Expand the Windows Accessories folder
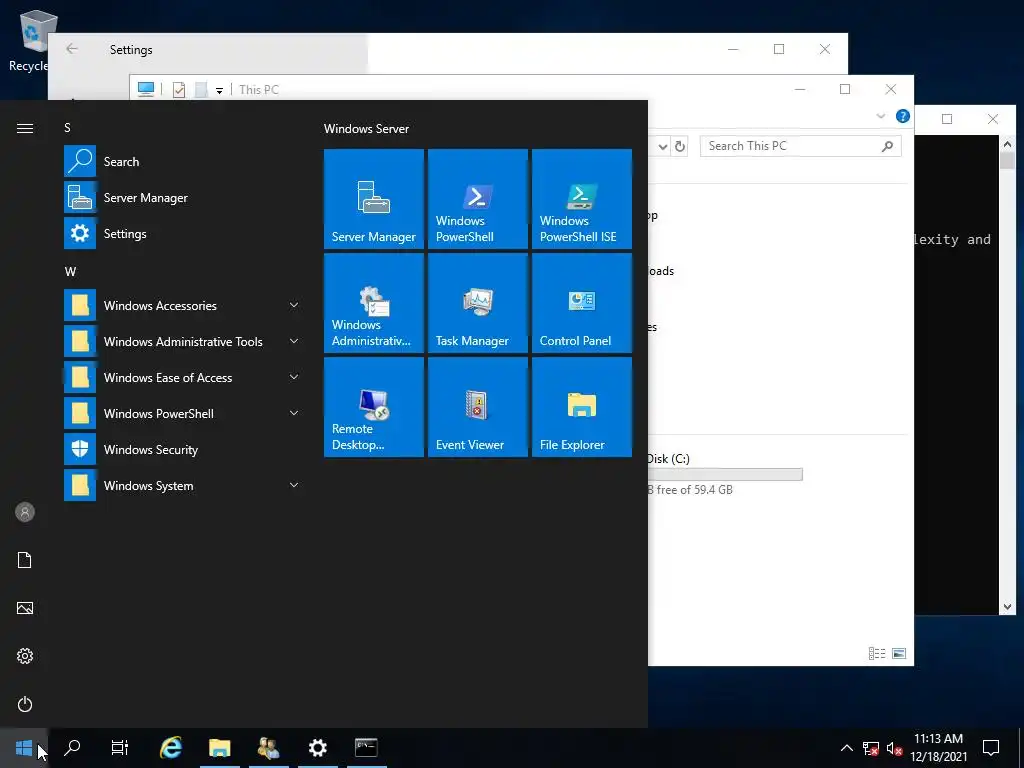This screenshot has height=768, width=1024. (x=183, y=305)
